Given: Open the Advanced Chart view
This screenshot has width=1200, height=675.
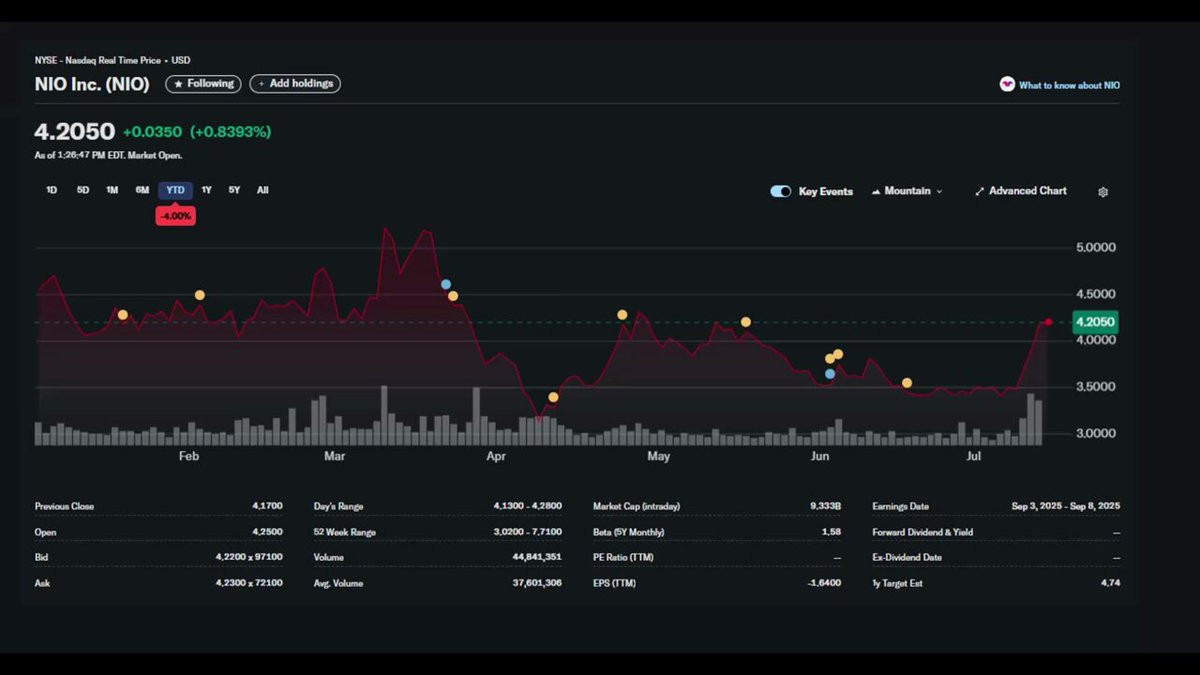Looking at the screenshot, I should point(1021,191).
